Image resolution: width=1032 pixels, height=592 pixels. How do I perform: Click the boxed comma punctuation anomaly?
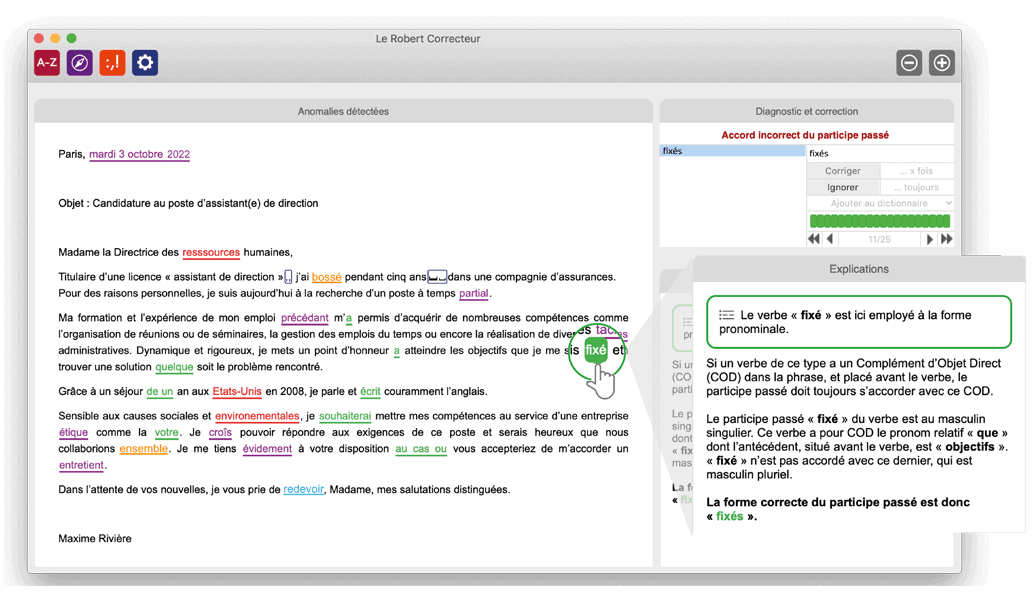point(288,277)
